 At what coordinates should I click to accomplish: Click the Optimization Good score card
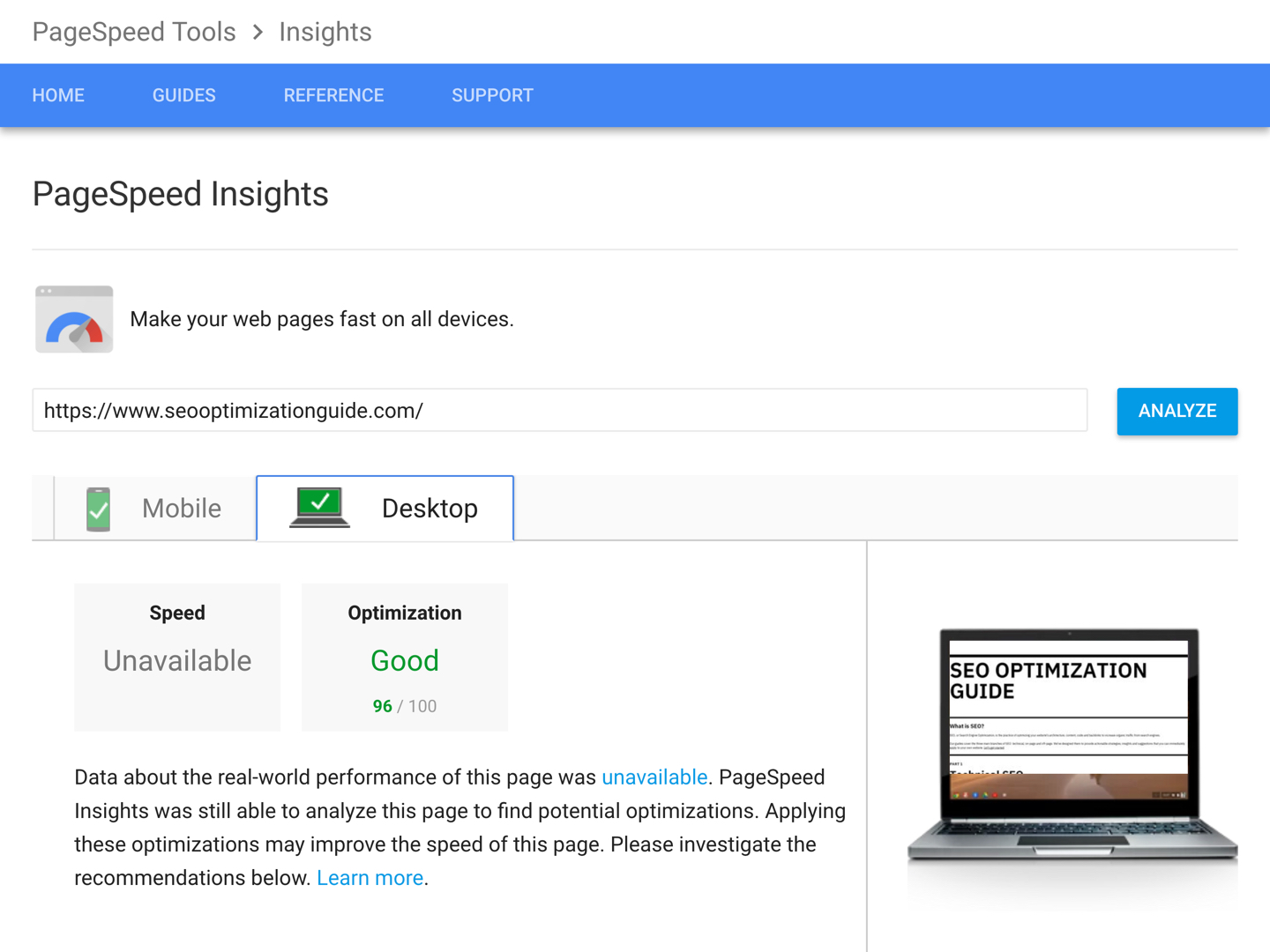coord(405,657)
